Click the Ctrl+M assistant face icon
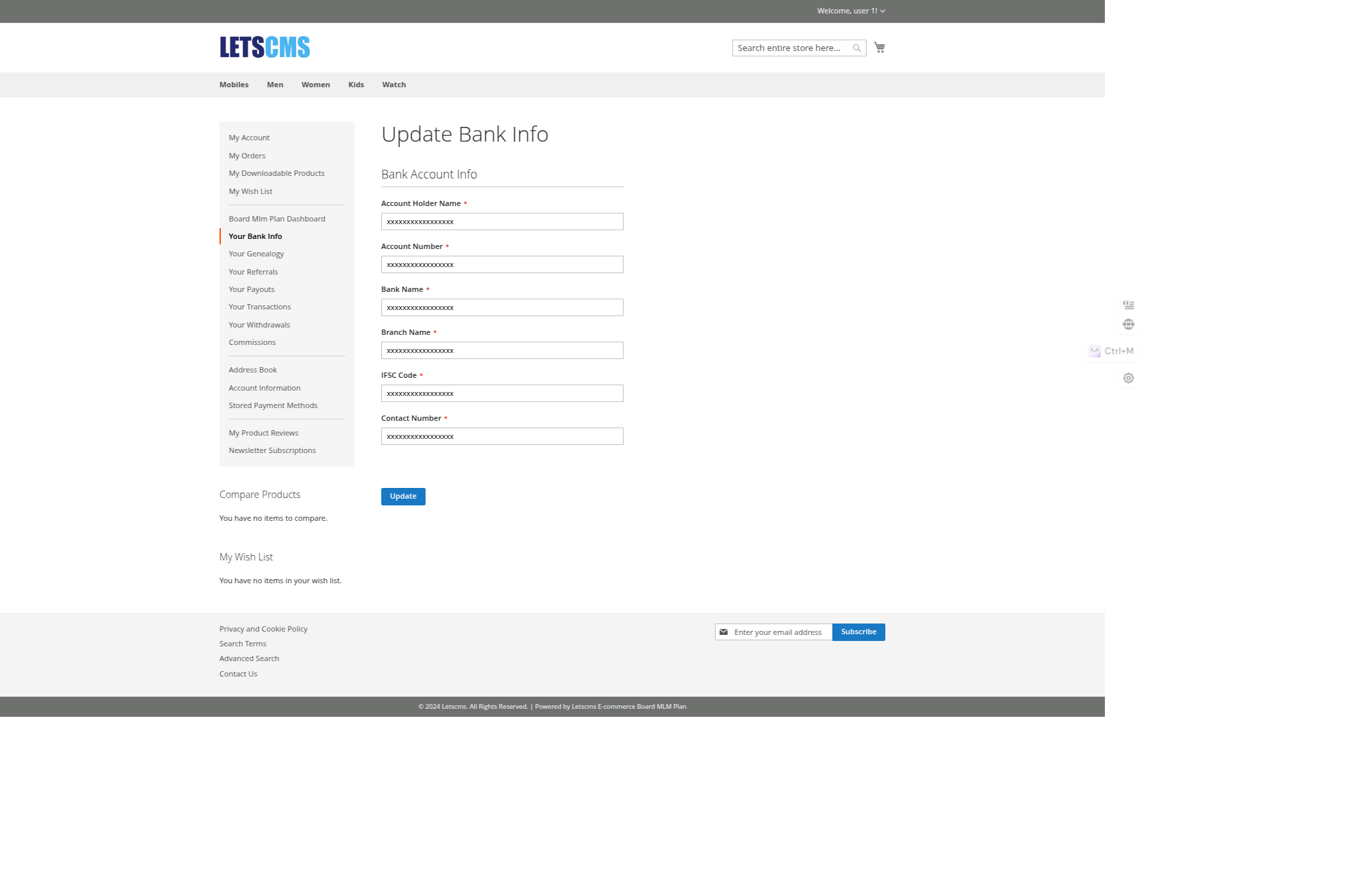The width and height of the screenshot is (1368, 896). click(1094, 351)
